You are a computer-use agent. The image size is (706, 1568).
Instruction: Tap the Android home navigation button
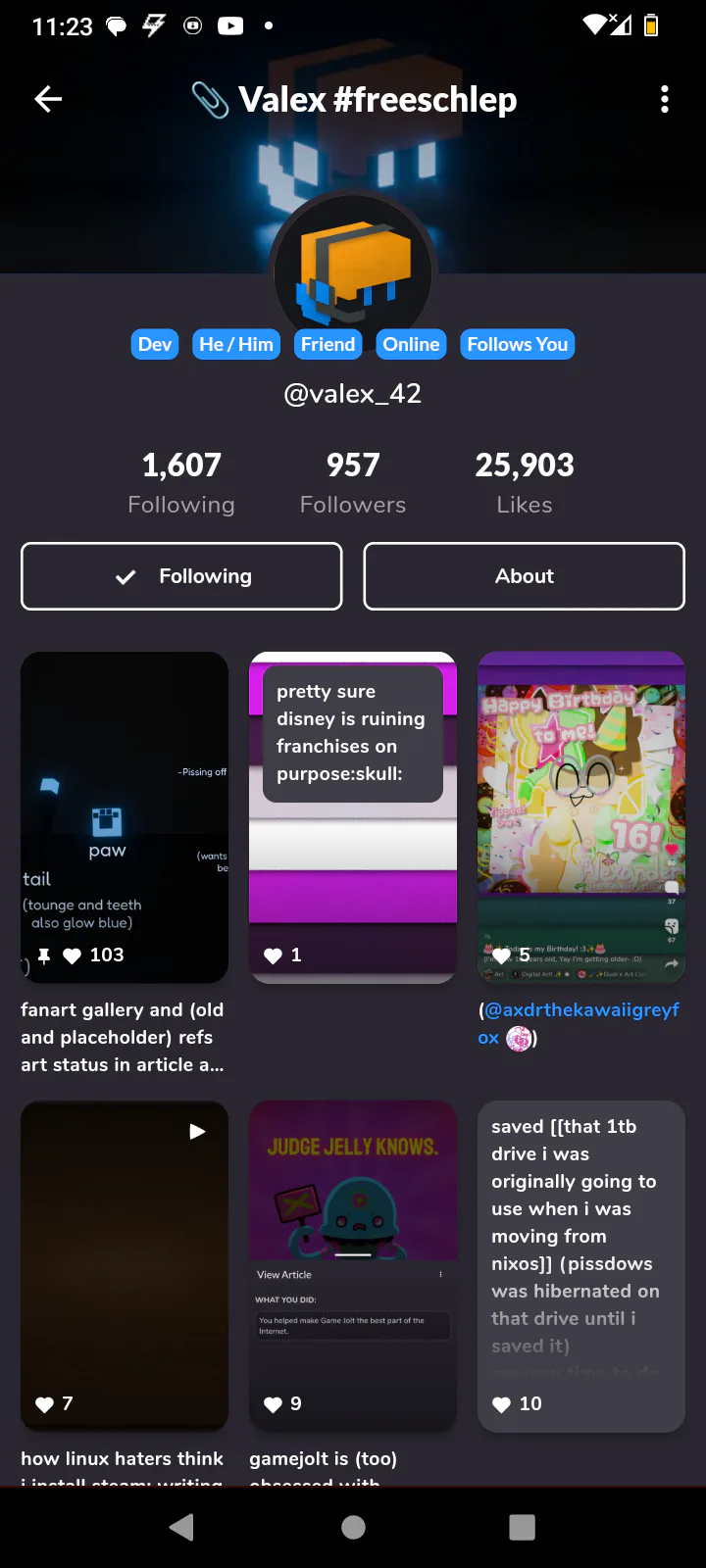353,1527
